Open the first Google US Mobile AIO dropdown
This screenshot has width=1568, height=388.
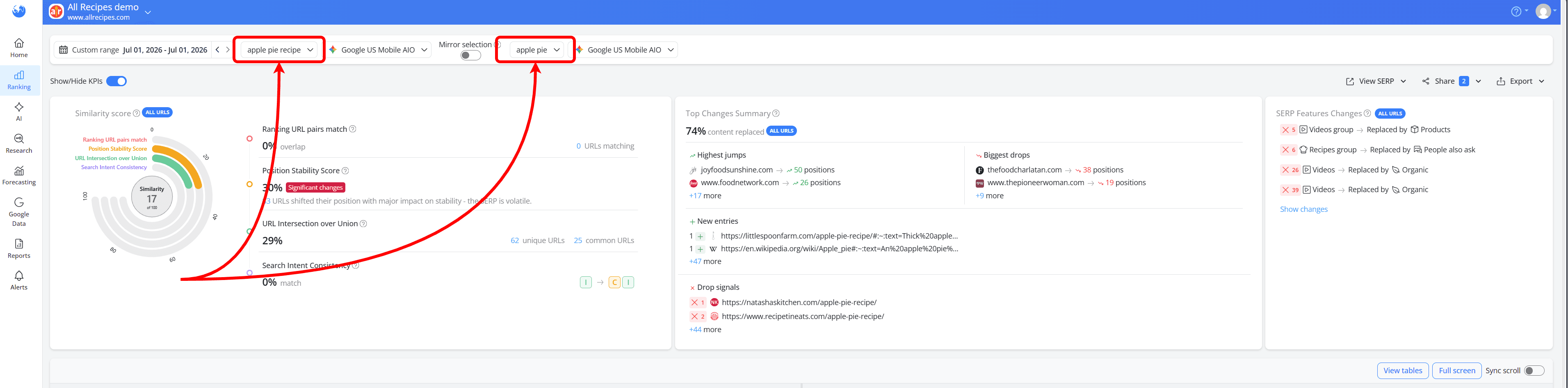coord(378,50)
